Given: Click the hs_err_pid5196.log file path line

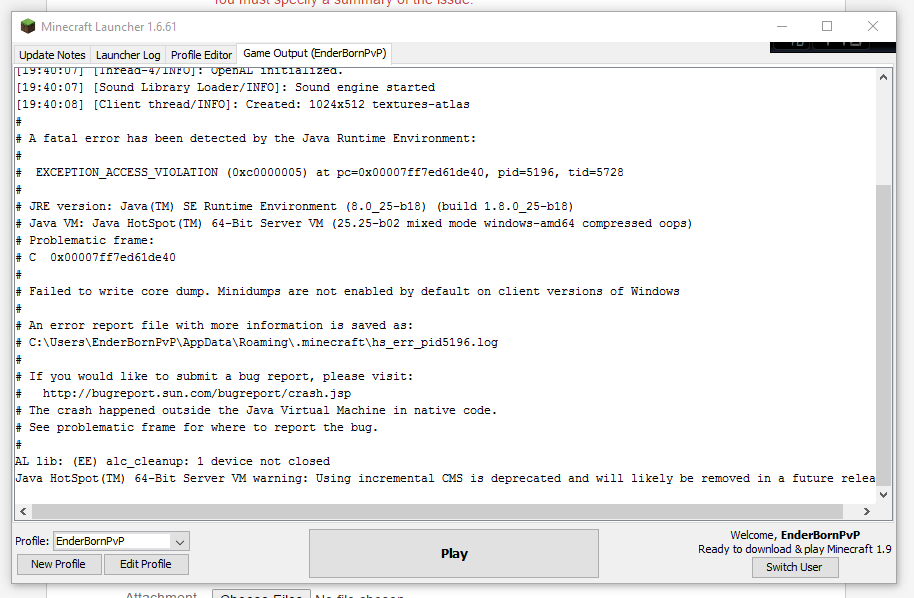Looking at the screenshot, I should (257, 343).
